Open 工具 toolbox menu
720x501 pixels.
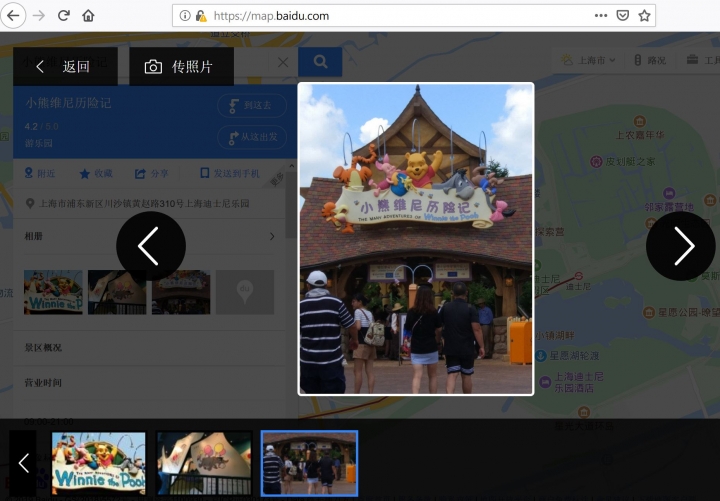click(x=703, y=60)
